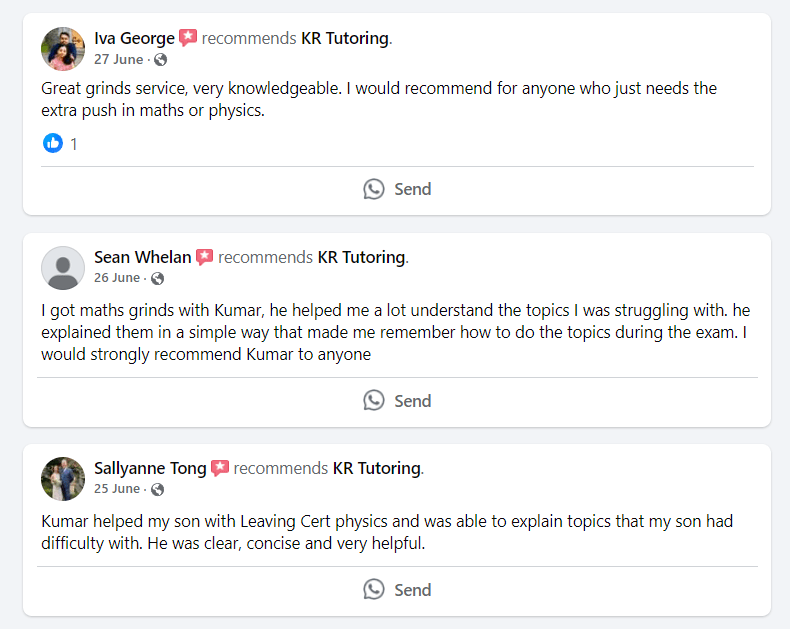The height and width of the screenshot is (629, 790).
Task: Open Sean Whelan's profile name link
Action: 142,257
